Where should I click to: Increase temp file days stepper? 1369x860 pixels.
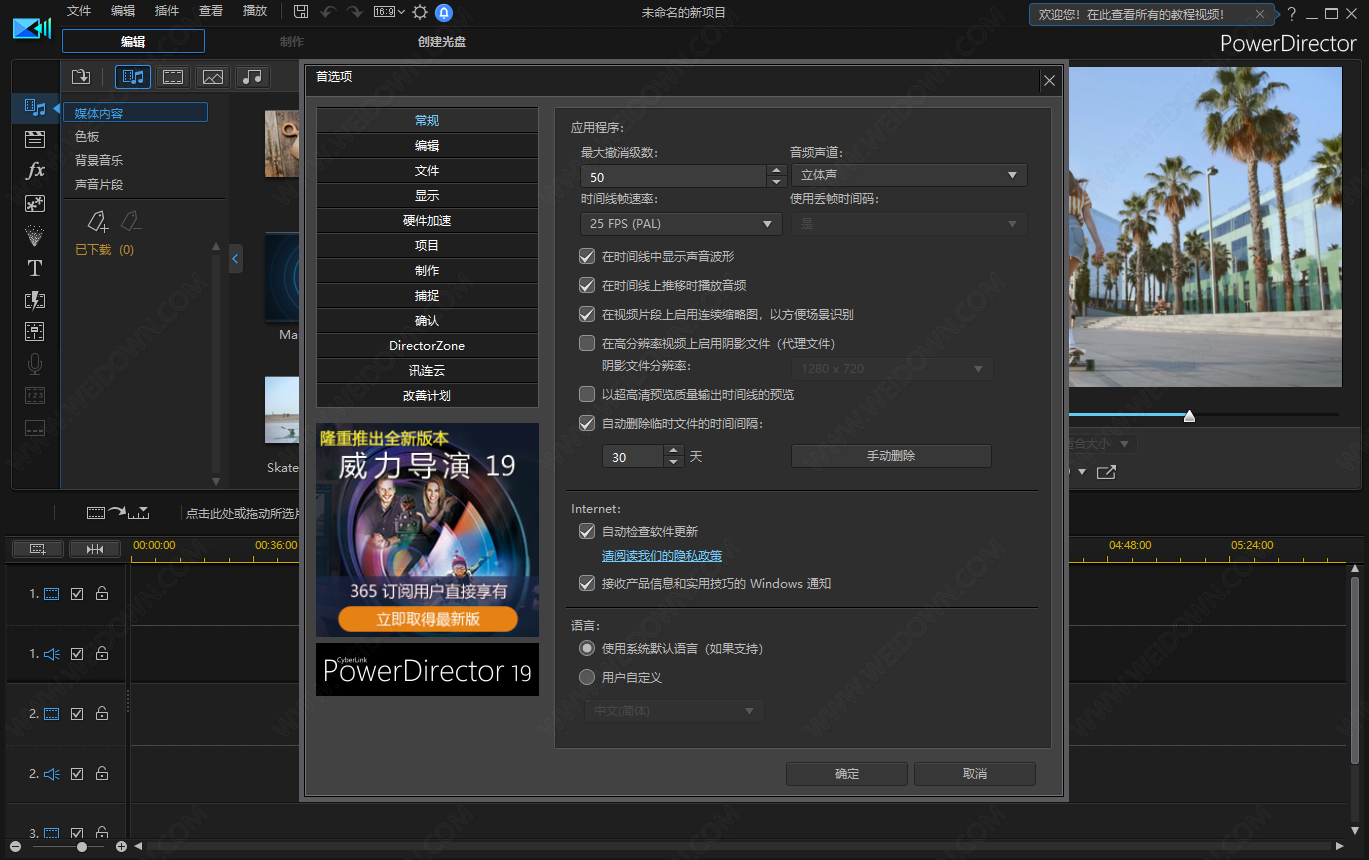point(674,451)
